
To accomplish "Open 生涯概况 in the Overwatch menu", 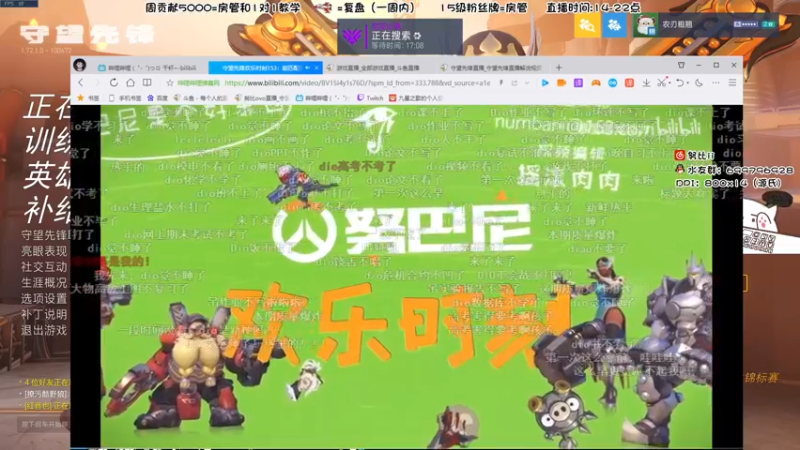I will 44,282.
